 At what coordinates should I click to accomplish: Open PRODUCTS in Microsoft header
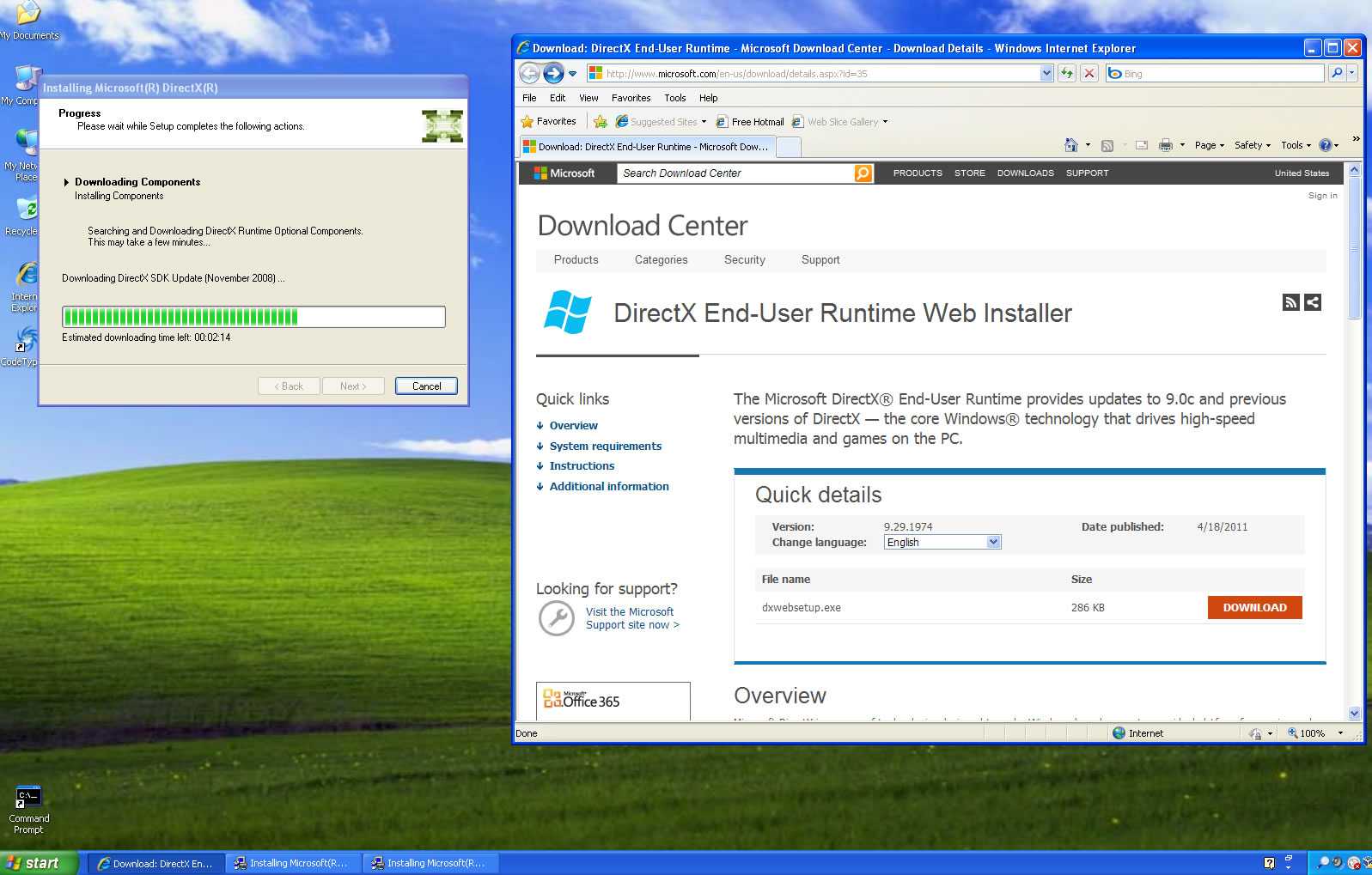918,173
